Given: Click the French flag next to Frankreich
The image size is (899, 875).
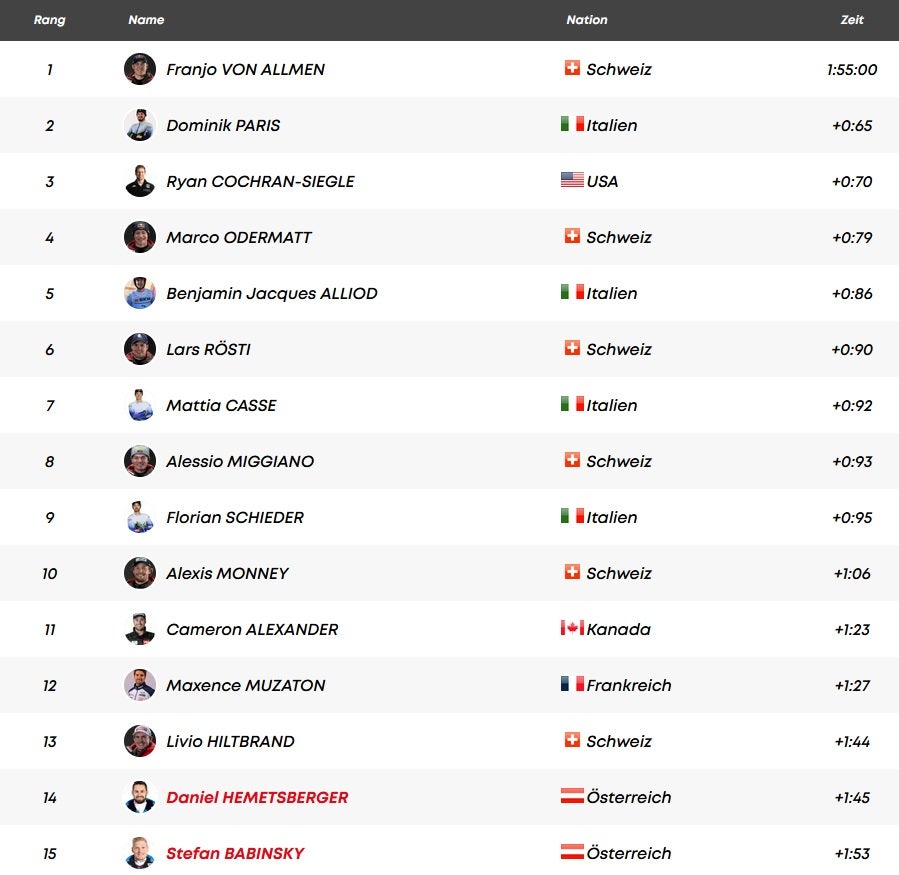Looking at the screenshot, I should pos(572,685).
